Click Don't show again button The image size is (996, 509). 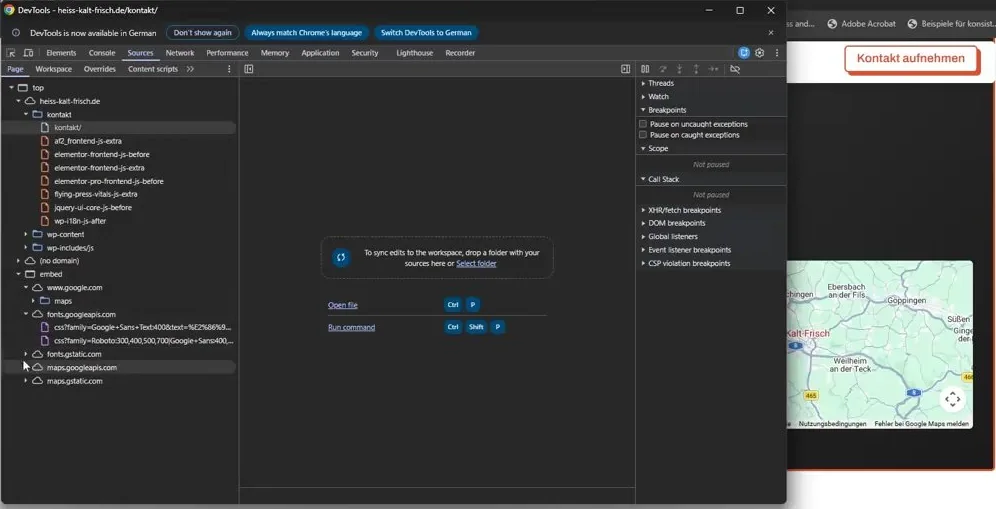click(x=203, y=32)
